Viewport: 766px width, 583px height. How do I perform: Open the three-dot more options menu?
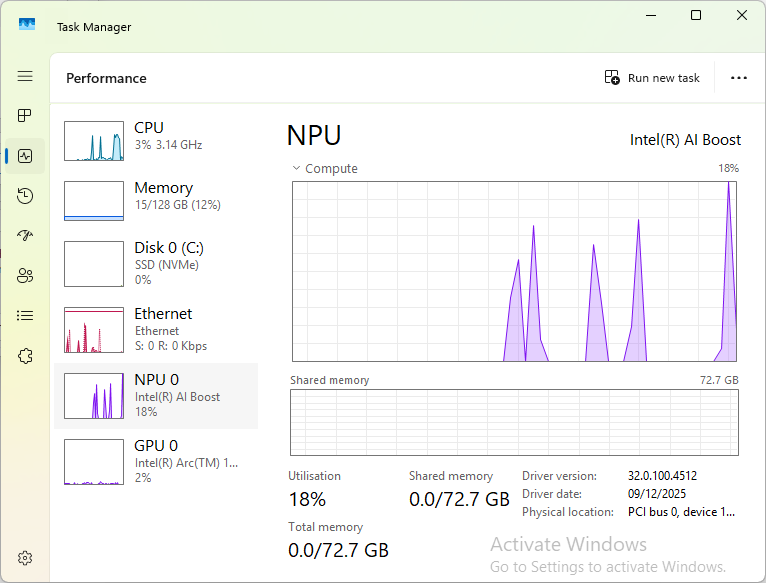739,78
